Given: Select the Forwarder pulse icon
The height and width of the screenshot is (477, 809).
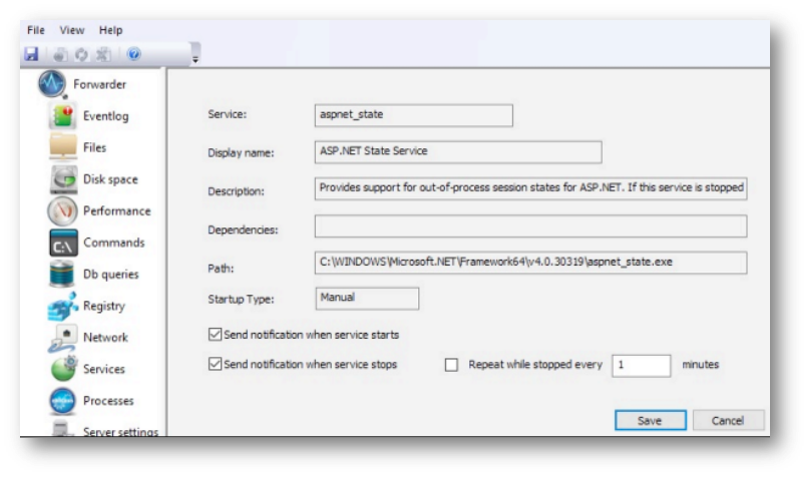Looking at the screenshot, I should (52, 84).
